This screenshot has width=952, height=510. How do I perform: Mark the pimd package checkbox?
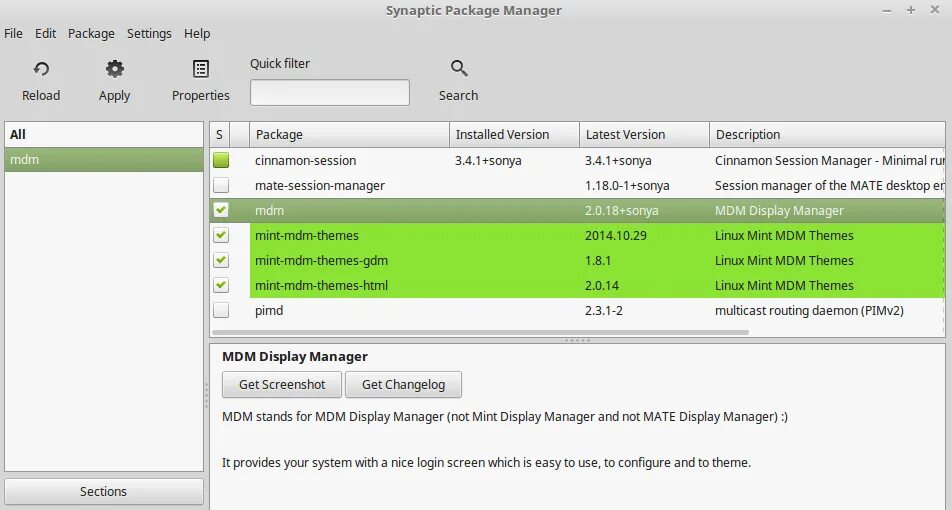[221, 310]
